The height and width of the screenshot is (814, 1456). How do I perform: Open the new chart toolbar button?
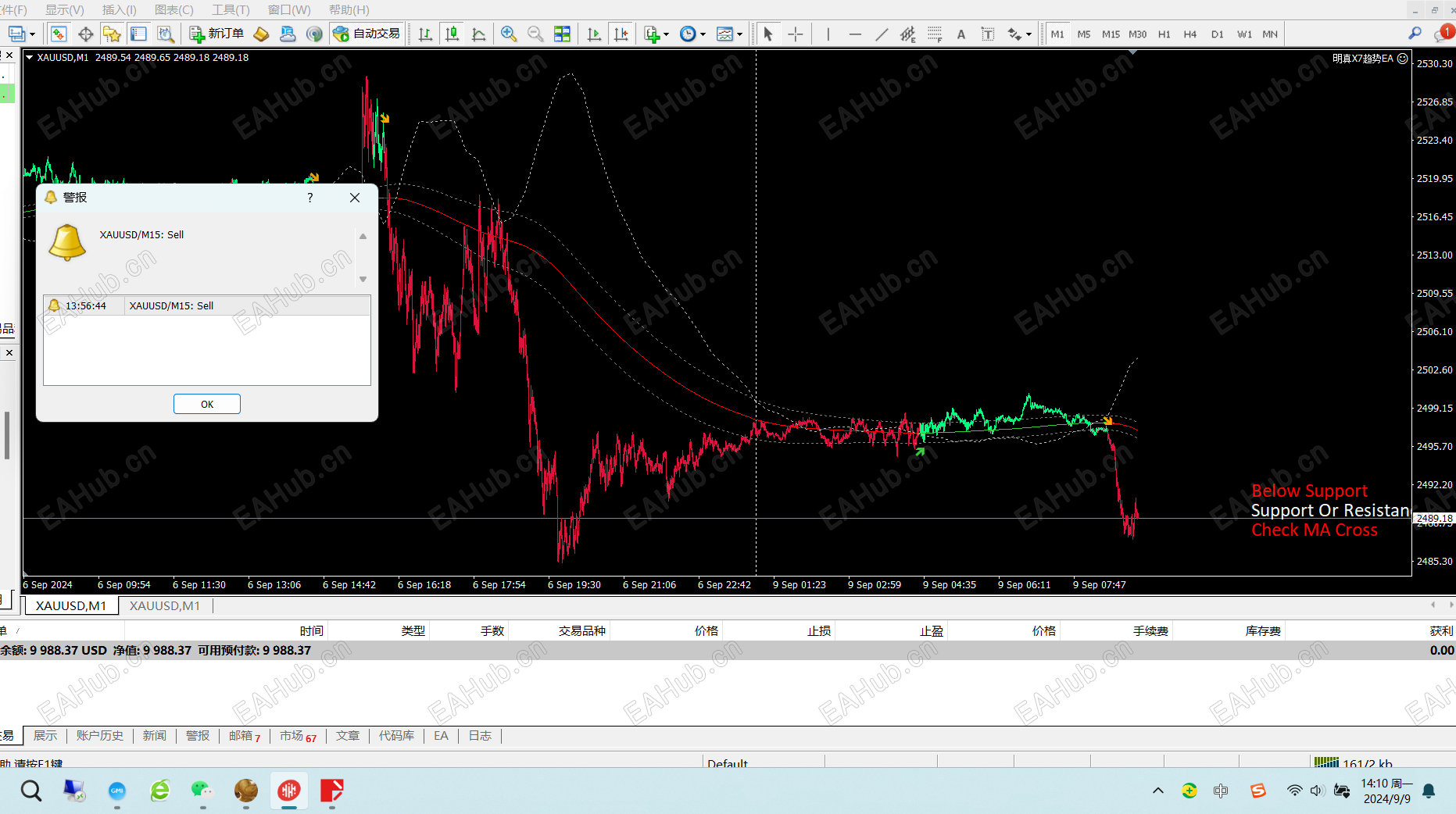pos(16,34)
